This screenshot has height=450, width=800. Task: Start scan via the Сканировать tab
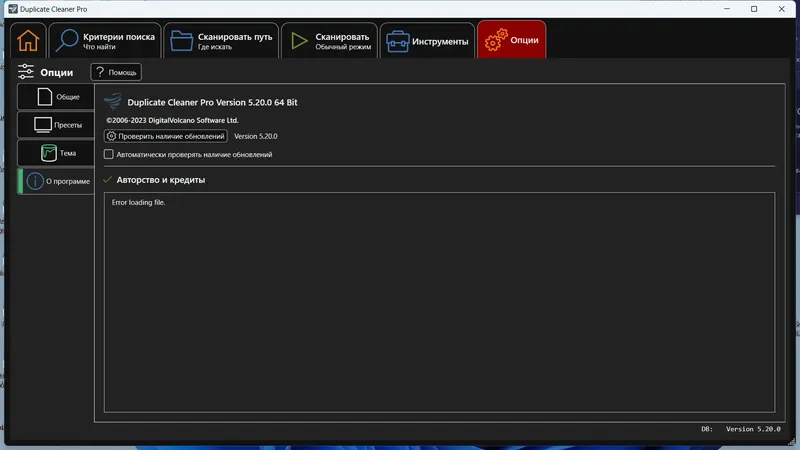[x=330, y=41]
